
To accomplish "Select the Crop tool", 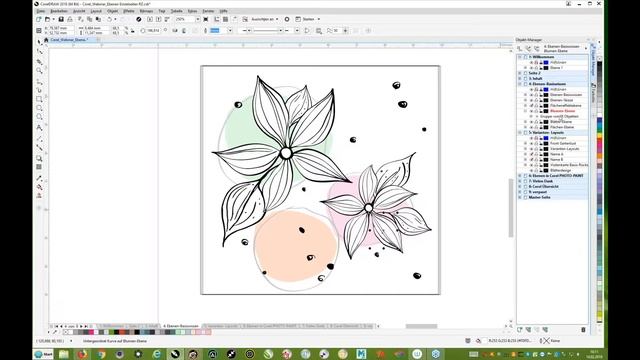I will point(39,62).
